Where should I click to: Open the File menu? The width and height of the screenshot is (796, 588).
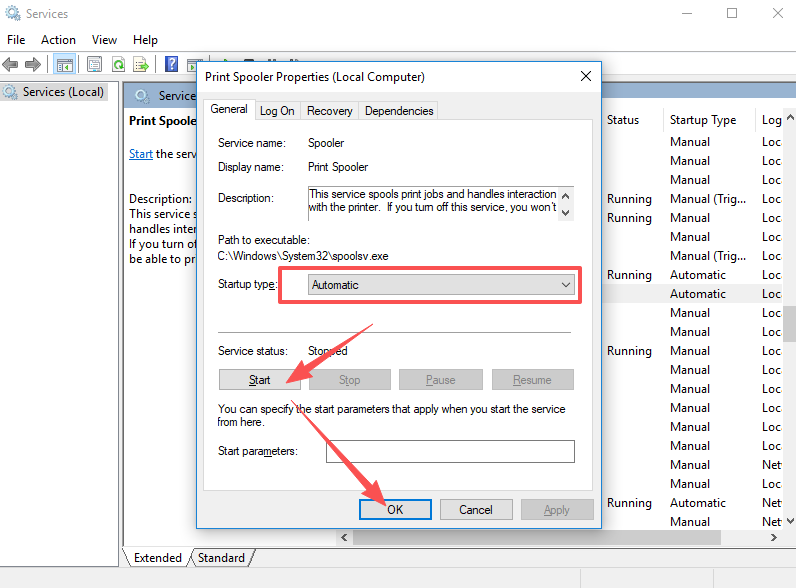pyautogui.click(x=16, y=40)
